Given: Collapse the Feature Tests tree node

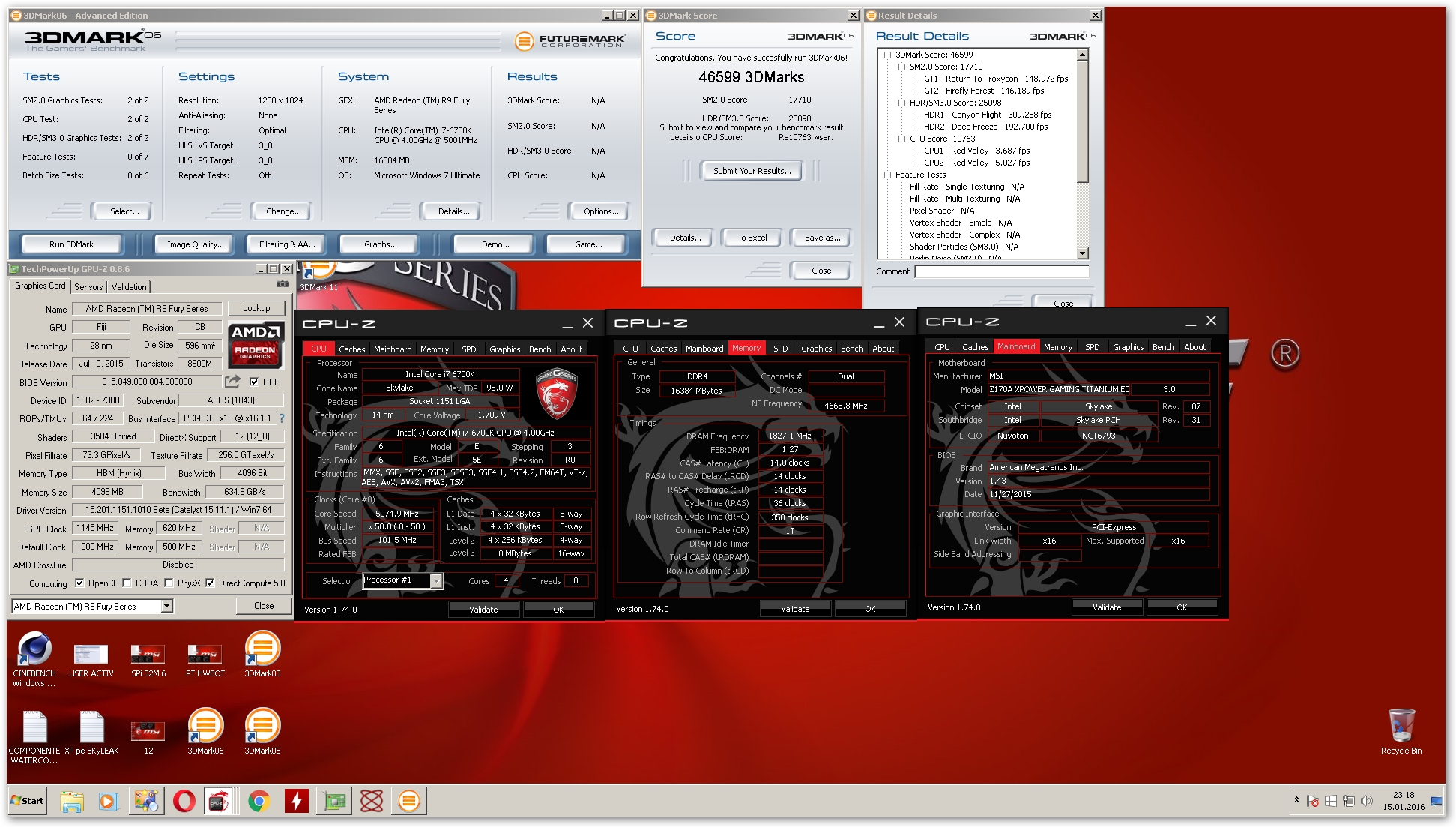Looking at the screenshot, I should [x=887, y=175].
